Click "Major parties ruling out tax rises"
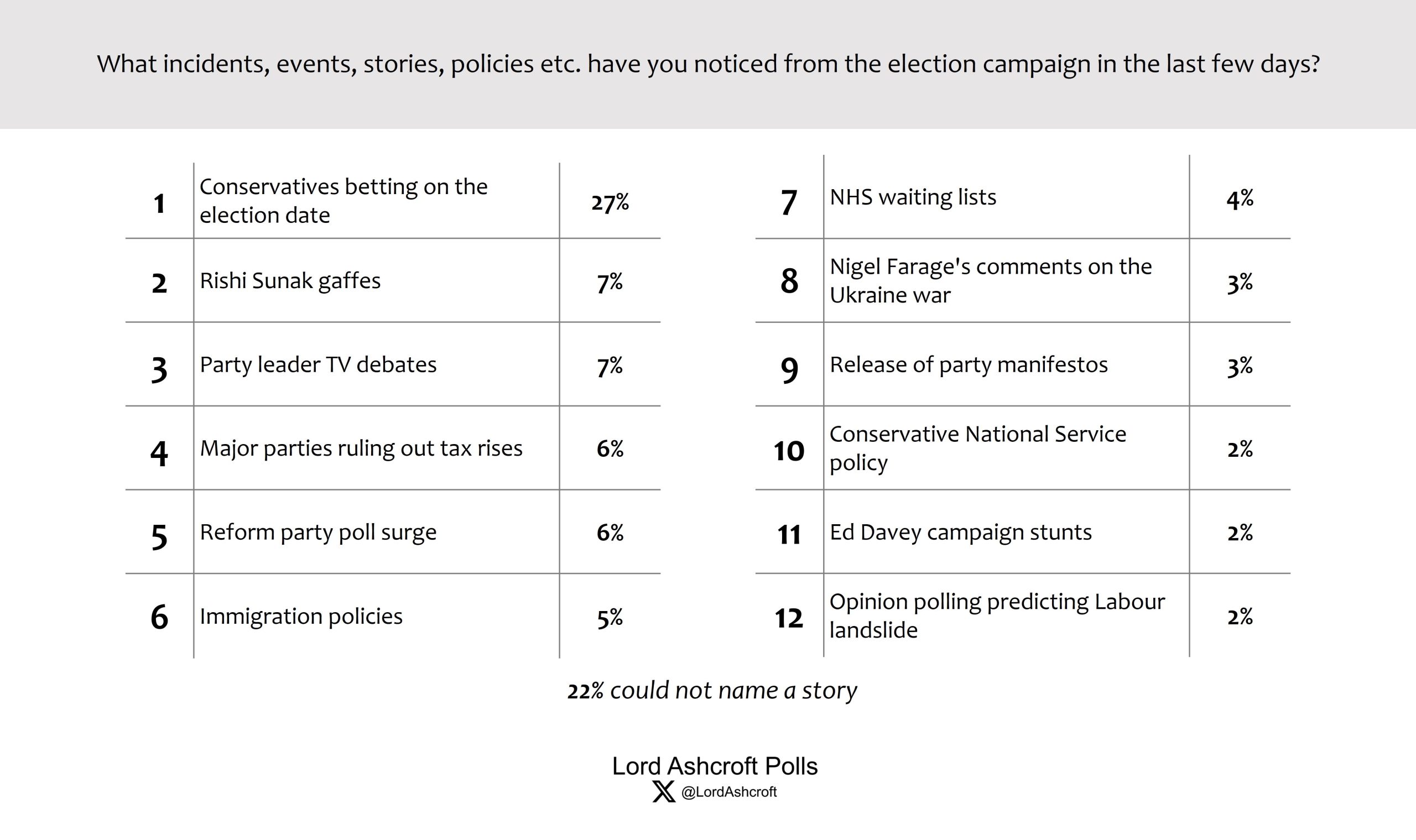The image size is (1416, 840). 361,448
